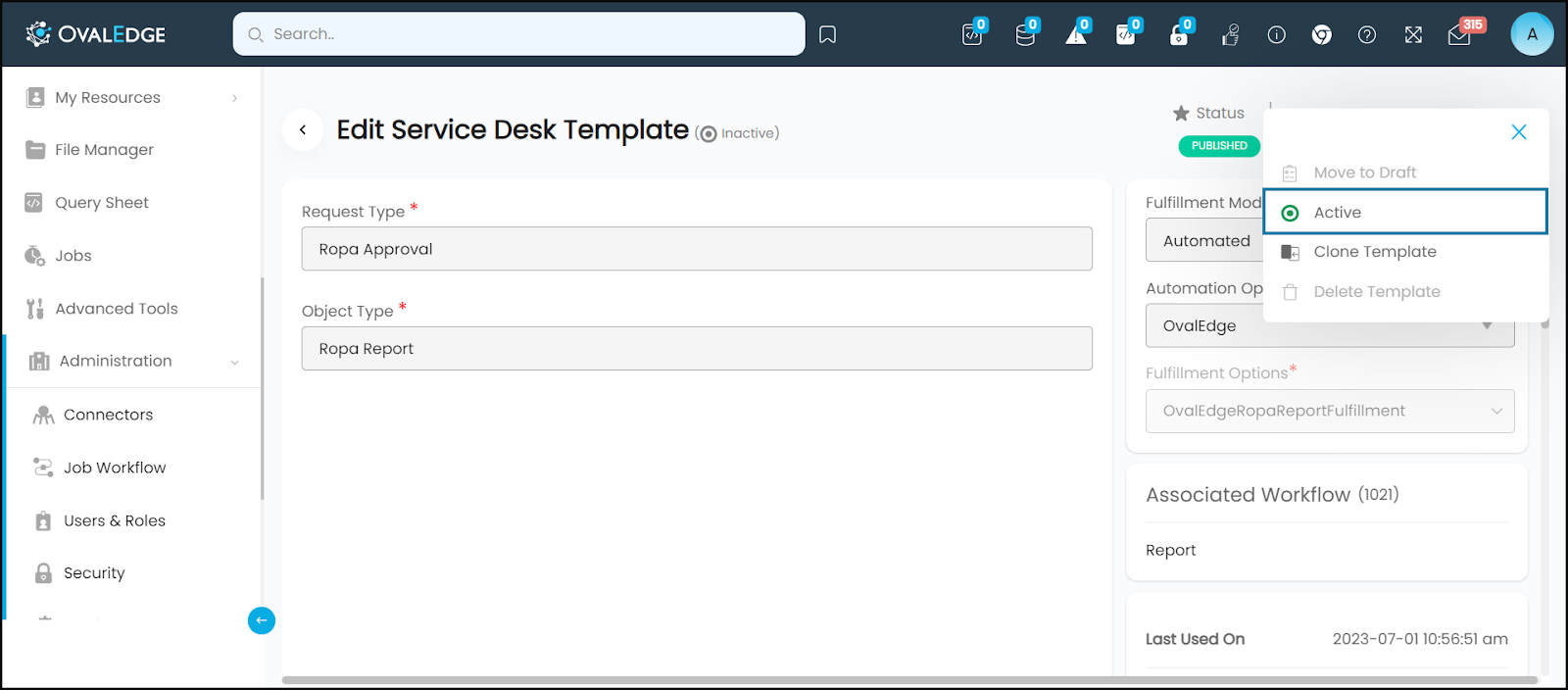Image resolution: width=1568 pixels, height=690 pixels.
Task: Open the user avatar A profile
Action: [1532, 34]
